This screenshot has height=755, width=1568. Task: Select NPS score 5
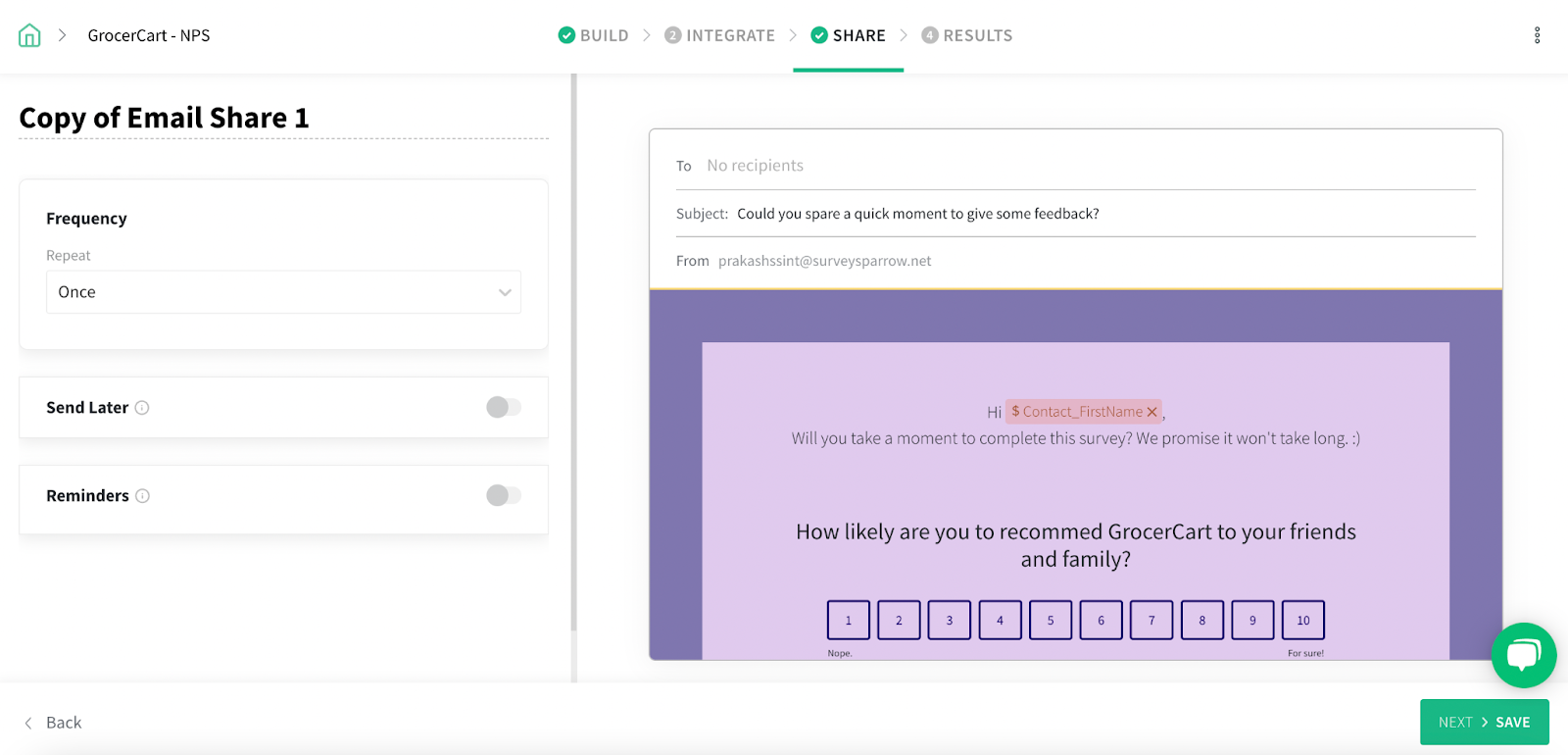[1051, 620]
